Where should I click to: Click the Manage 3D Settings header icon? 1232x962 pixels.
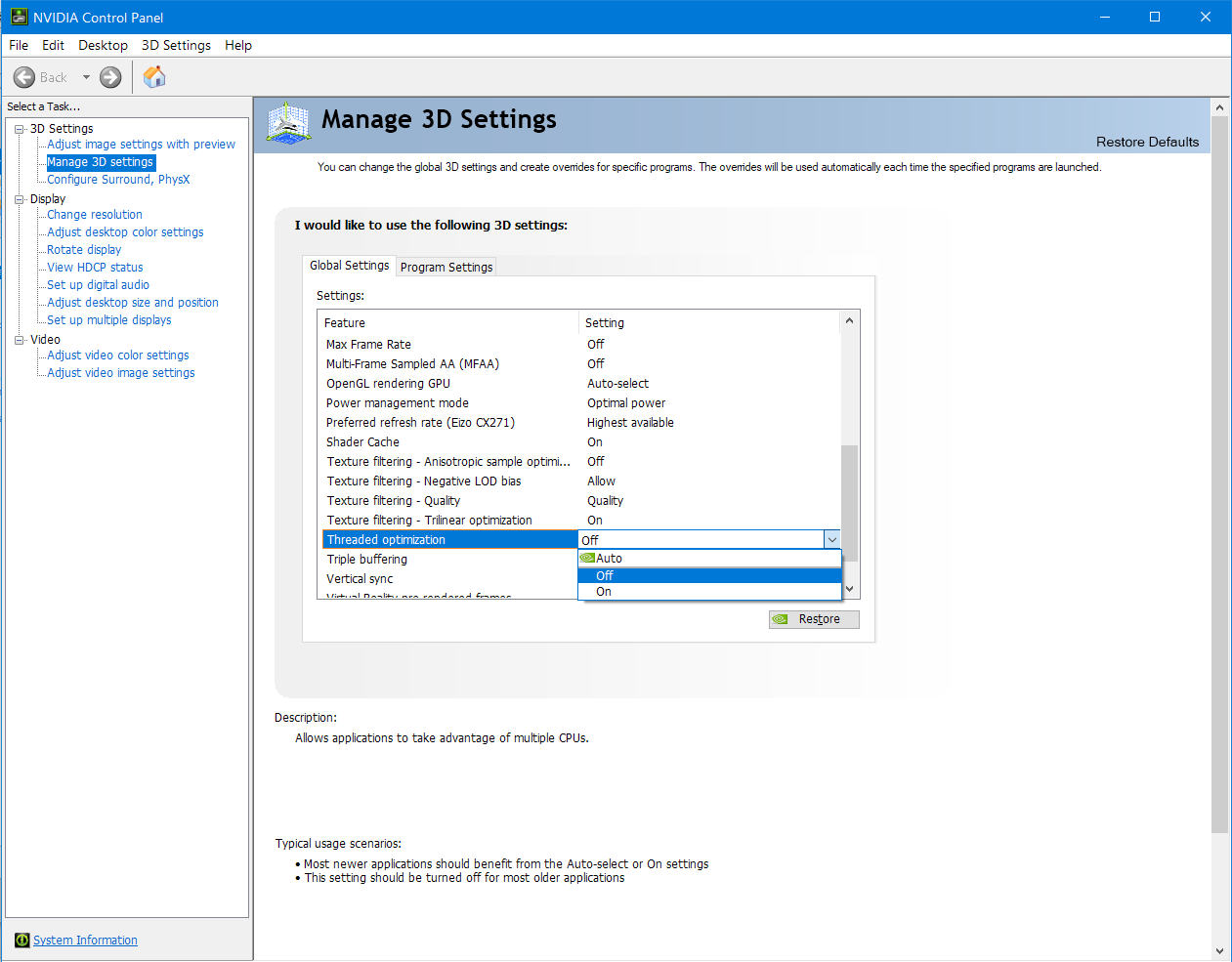(x=288, y=123)
